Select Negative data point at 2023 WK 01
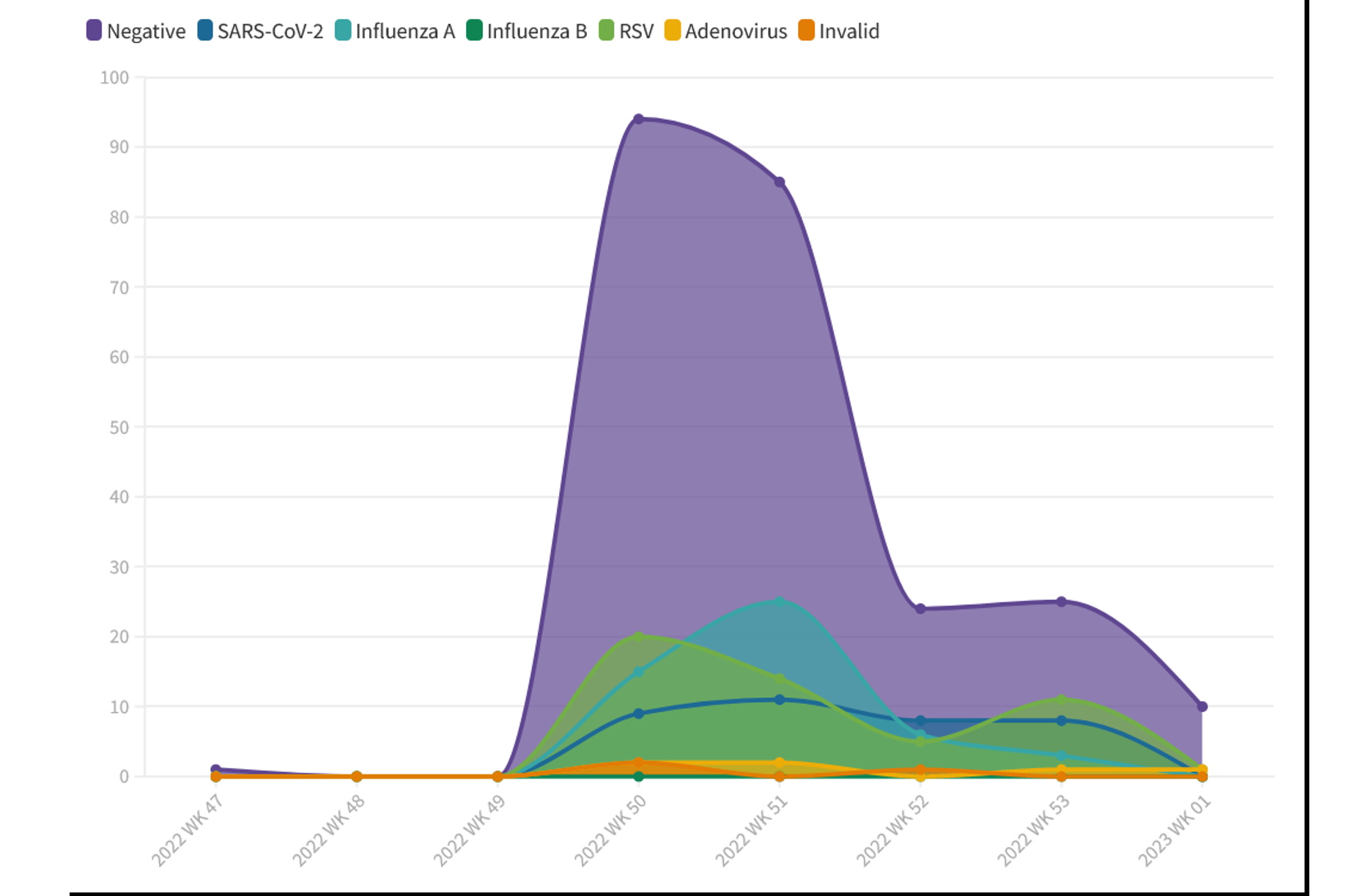 point(1202,706)
